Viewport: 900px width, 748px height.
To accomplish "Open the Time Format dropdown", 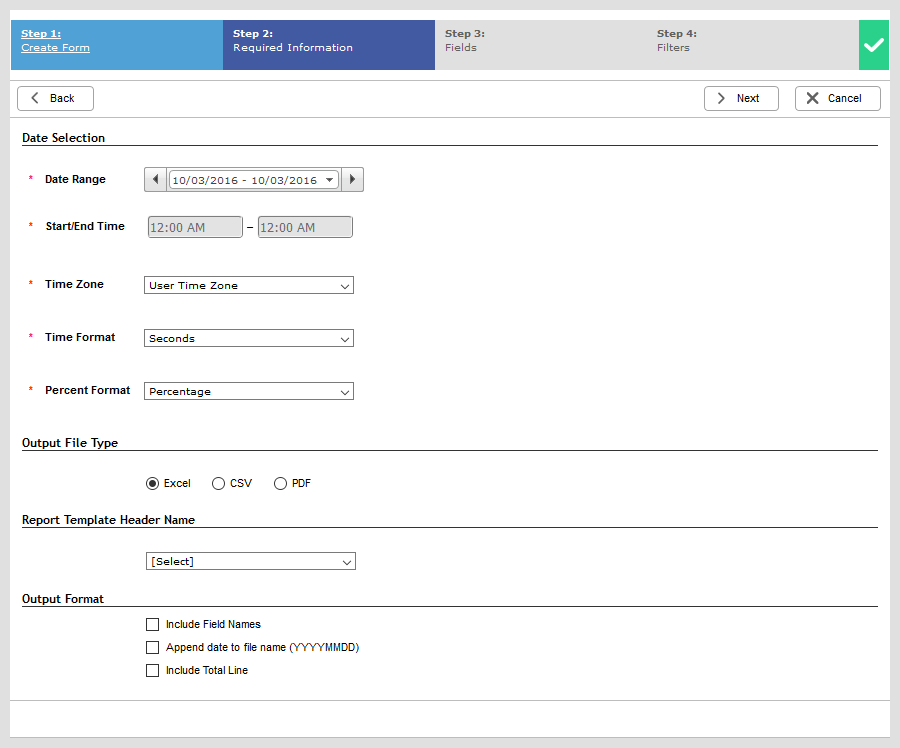I will 249,338.
